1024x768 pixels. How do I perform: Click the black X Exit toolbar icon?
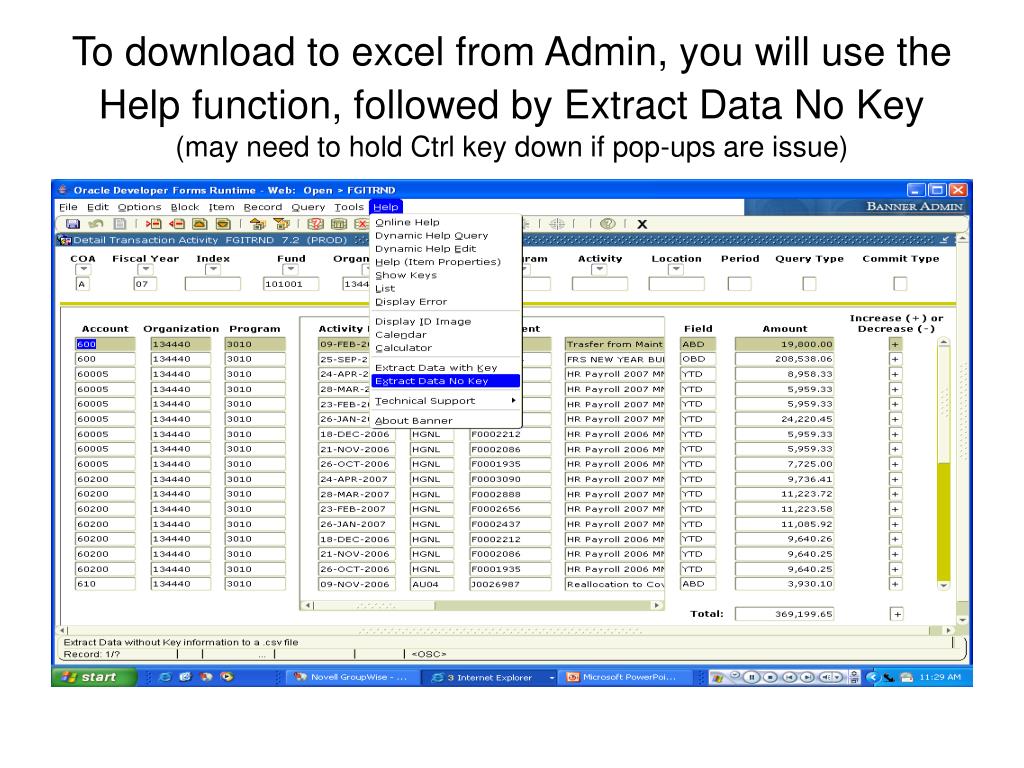coord(642,224)
